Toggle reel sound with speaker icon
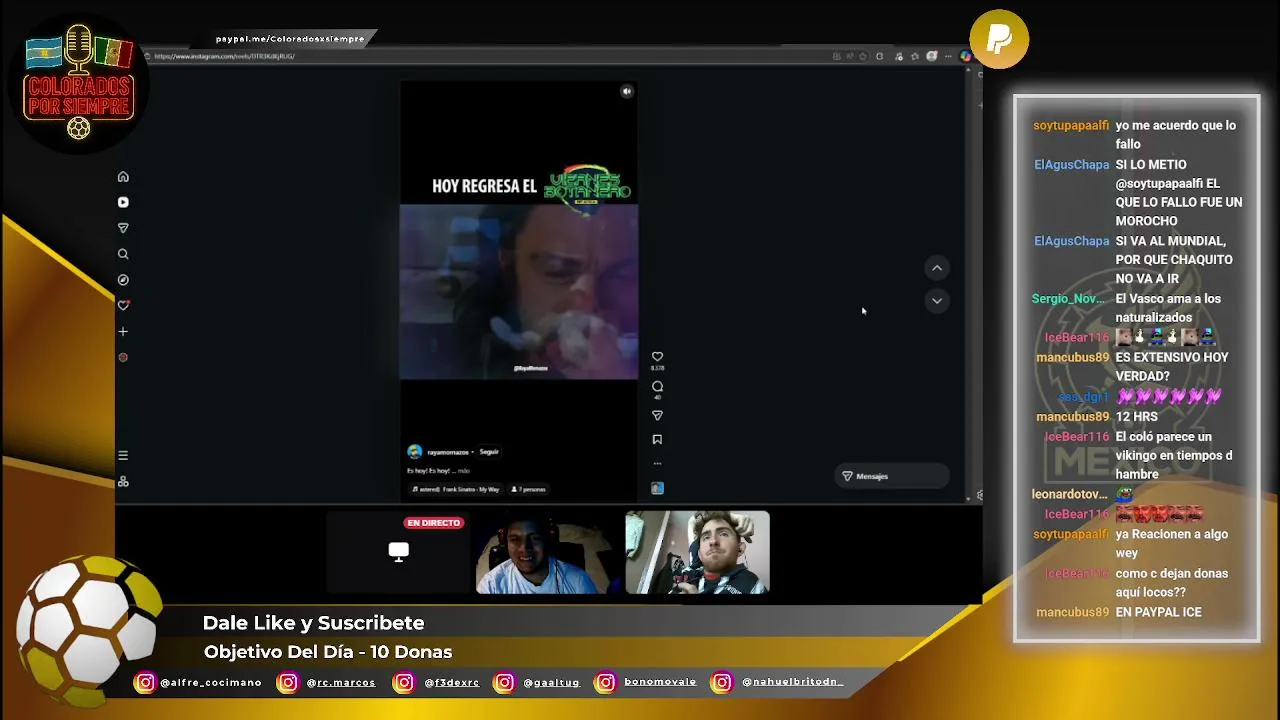The image size is (1280, 720). coord(627,91)
